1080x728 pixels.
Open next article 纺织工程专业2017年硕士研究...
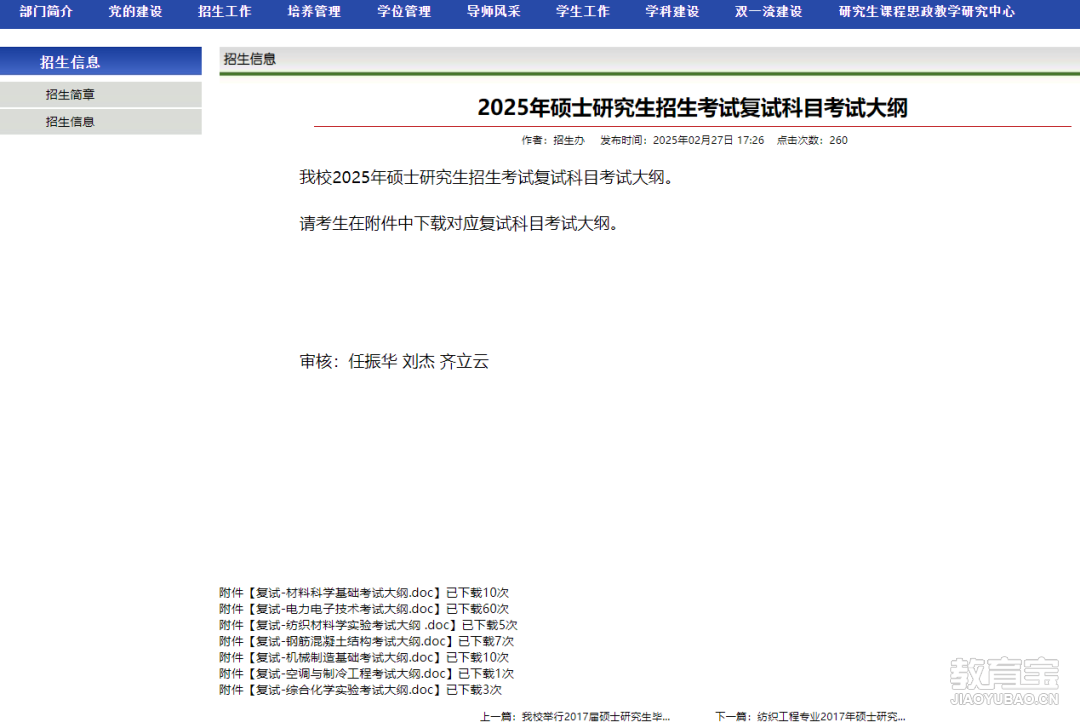point(831,717)
